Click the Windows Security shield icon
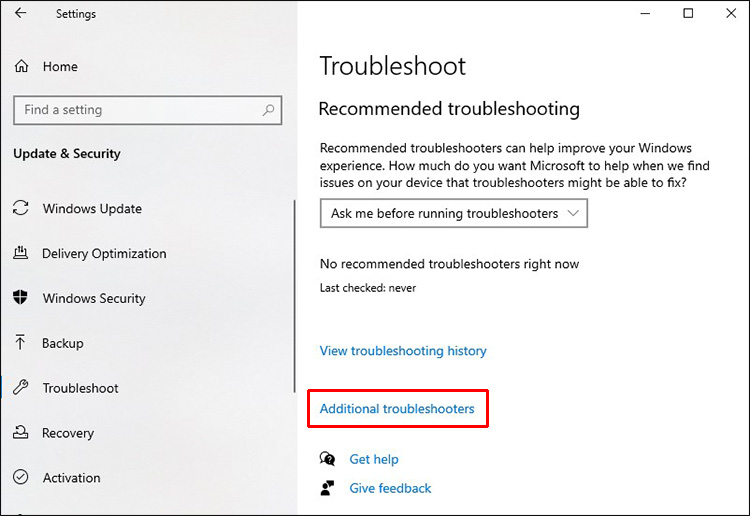The image size is (750, 516). click(x=20, y=298)
